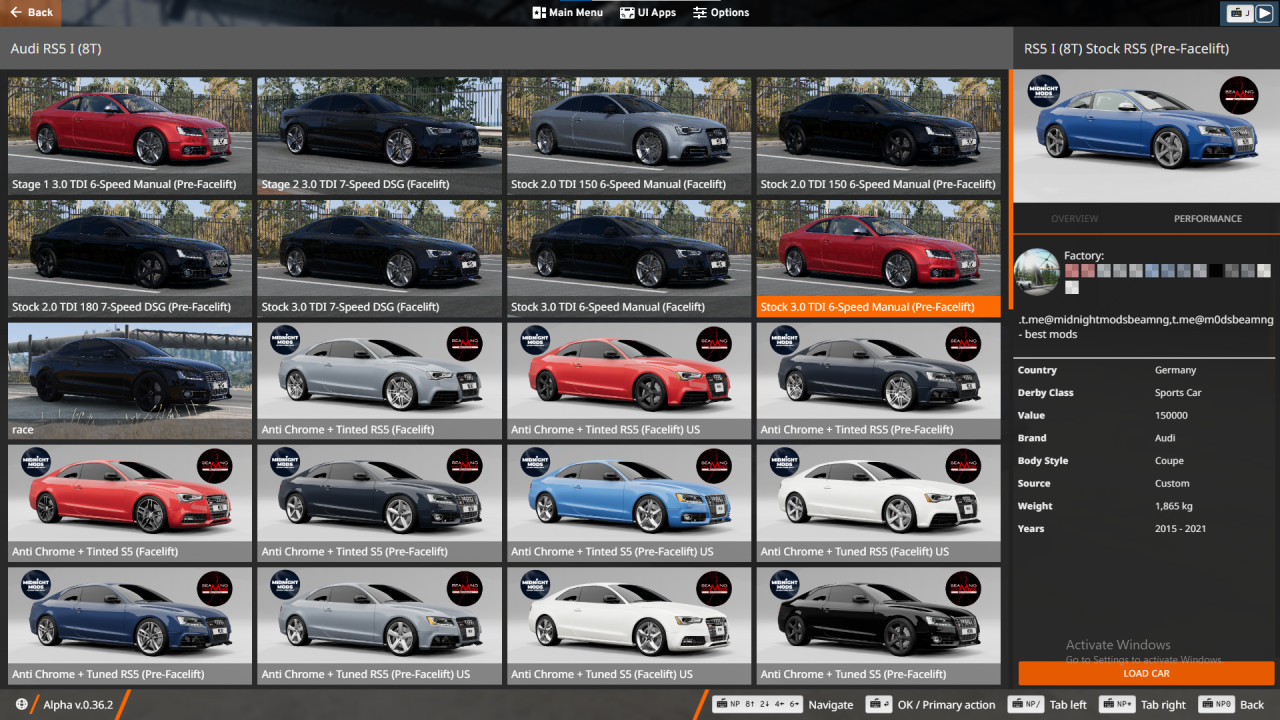
Task: Select Stock 3.0 TDI 6-Speed Manual (Facelift)
Action: [629, 258]
